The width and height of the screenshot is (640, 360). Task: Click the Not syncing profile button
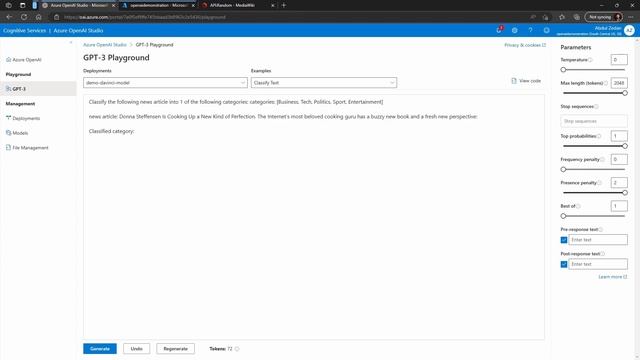(604, 17)
